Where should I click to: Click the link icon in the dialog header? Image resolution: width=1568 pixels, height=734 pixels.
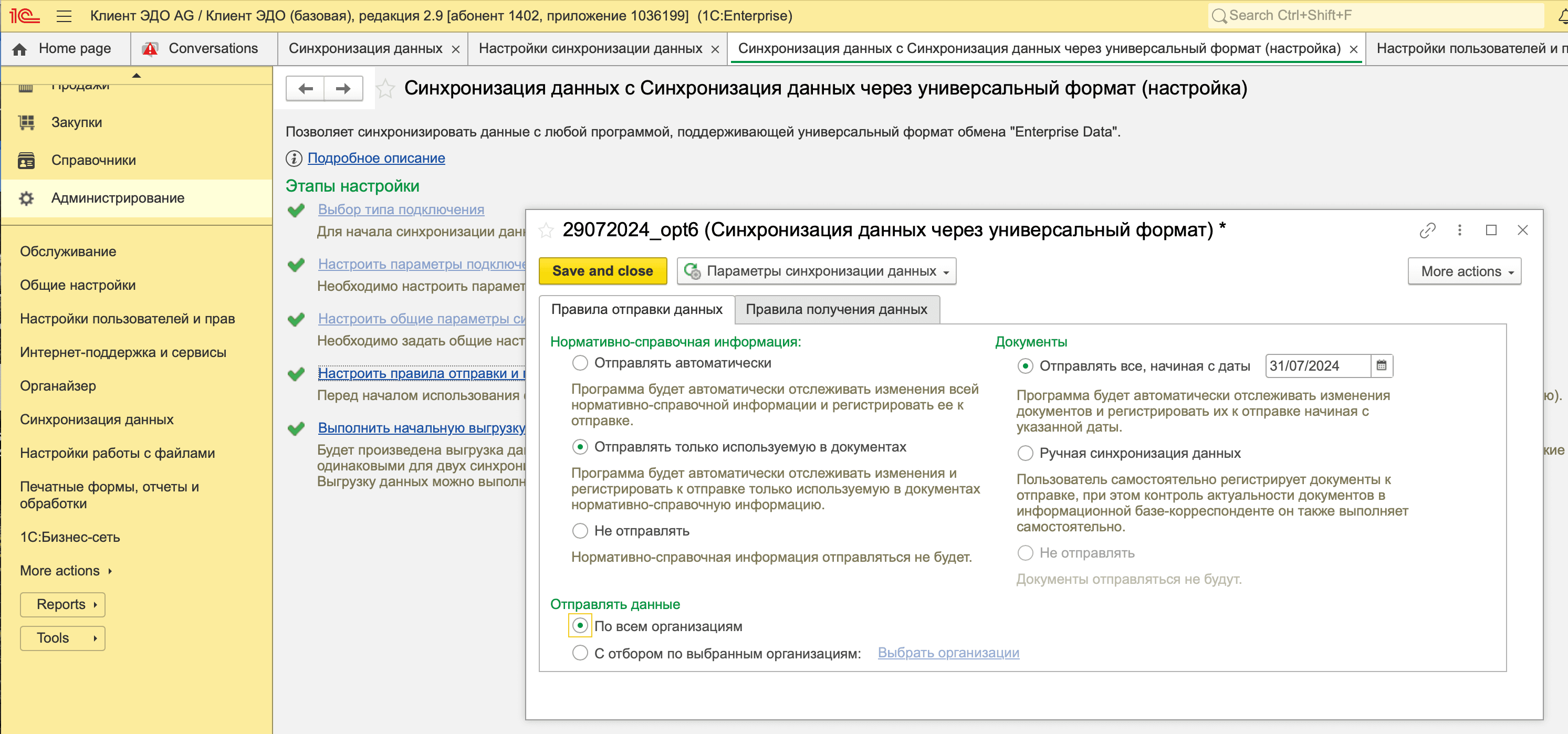1427,230
